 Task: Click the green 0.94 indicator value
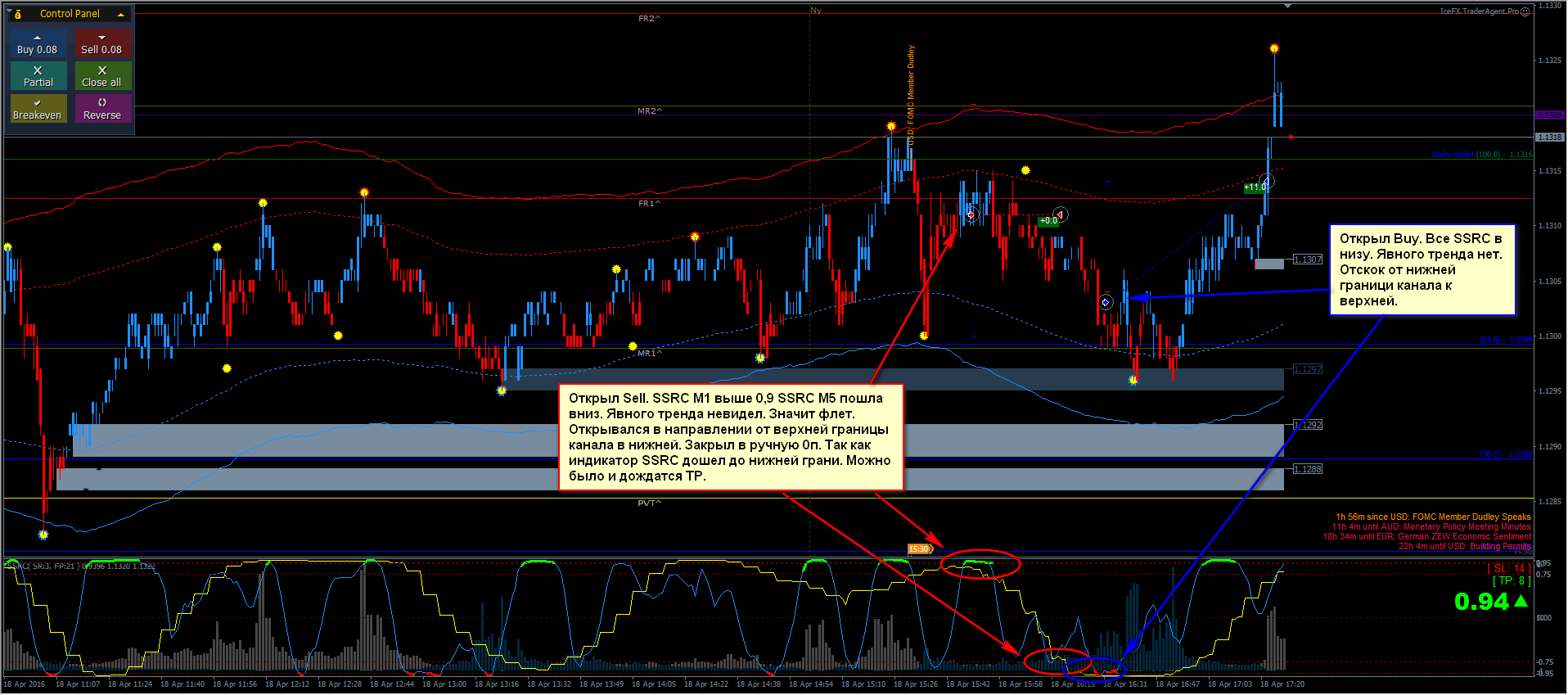[1481, 602]
